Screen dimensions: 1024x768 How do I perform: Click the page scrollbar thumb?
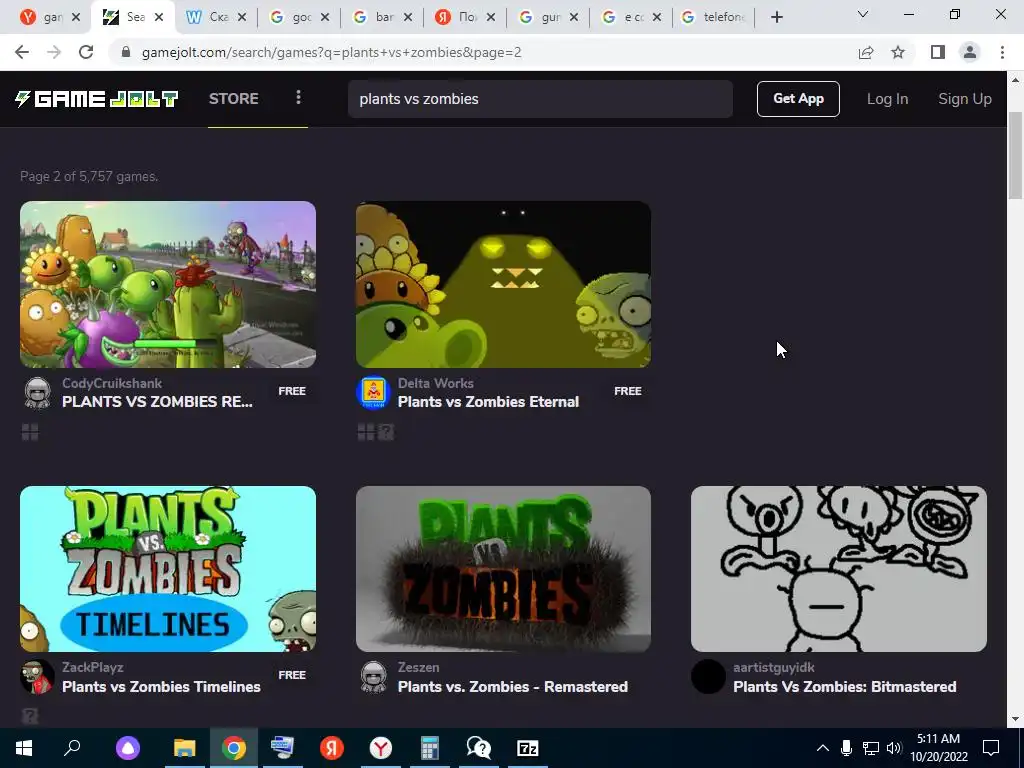1015,155
